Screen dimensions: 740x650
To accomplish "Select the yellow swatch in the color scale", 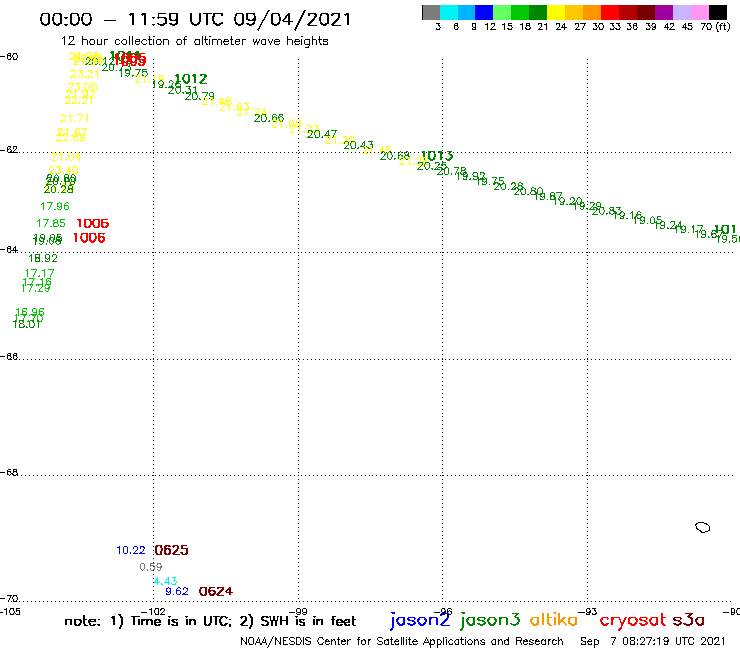I will click(x=556, y=13).
